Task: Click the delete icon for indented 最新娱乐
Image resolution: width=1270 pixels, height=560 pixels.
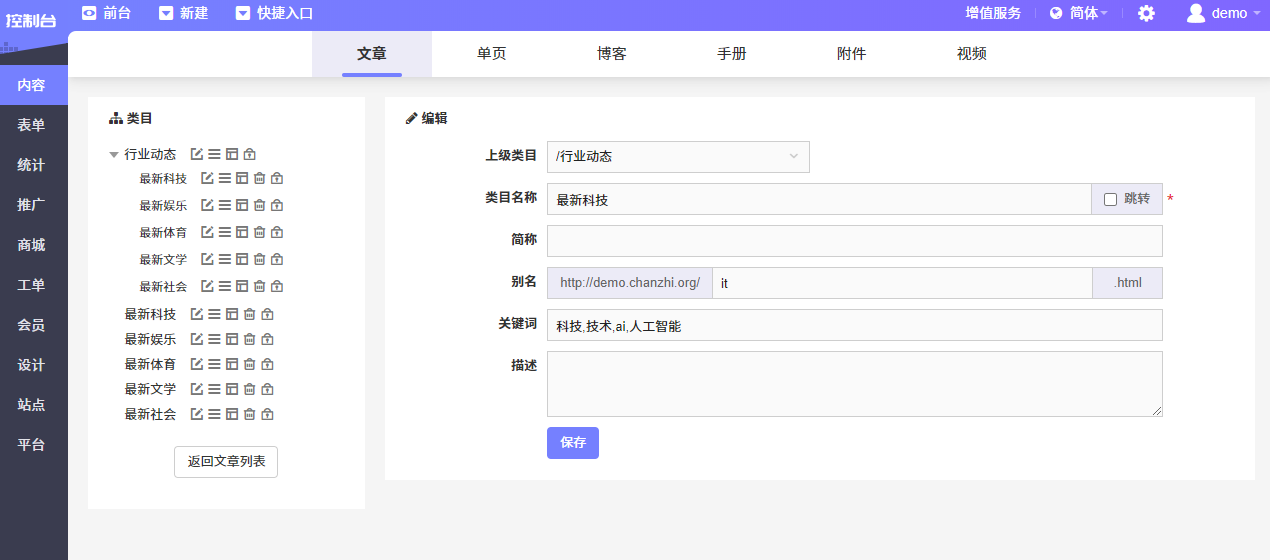Action: click(259, 205)
